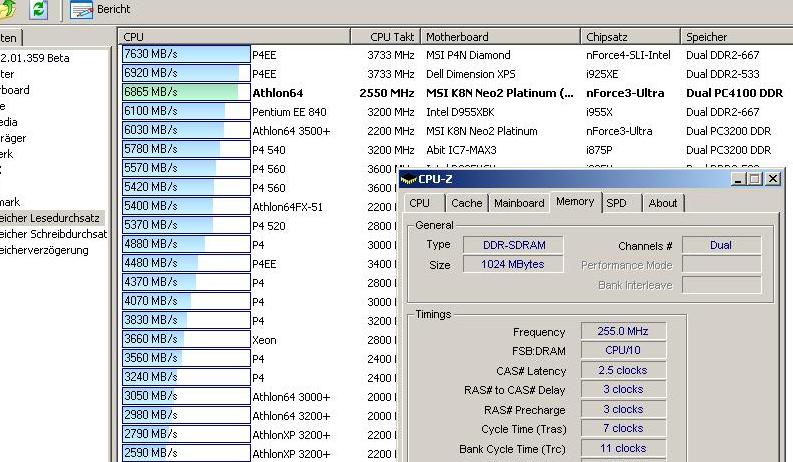Select the Speicher Lesedurchsatz tree item
Image resolution: width=793 pixels, height=462 pixels.
(52, 217)
